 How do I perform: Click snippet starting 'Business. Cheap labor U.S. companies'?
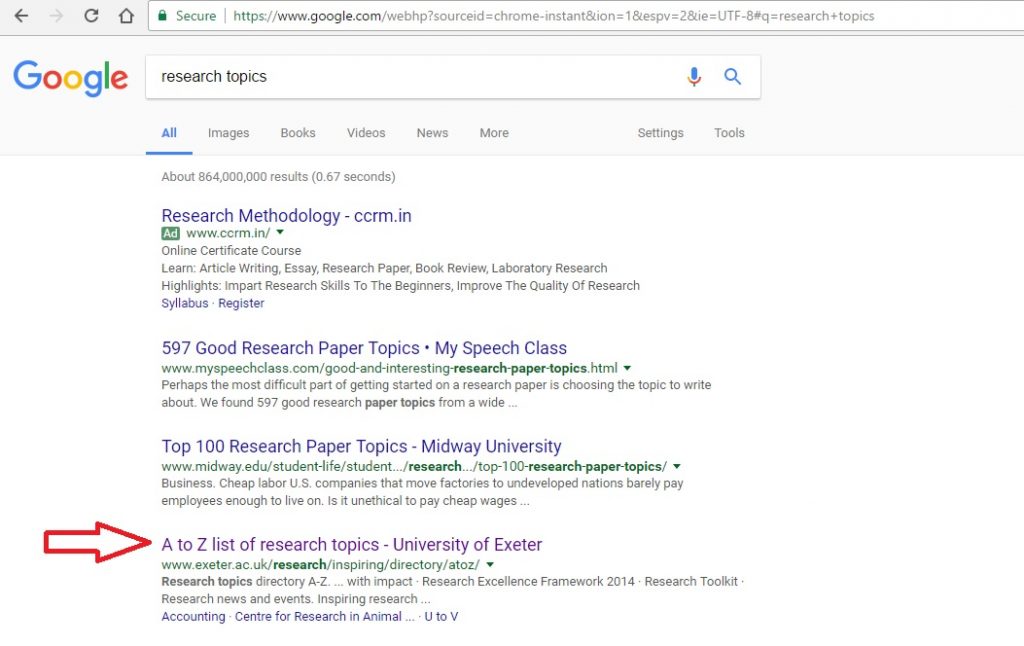click(x=422, y=493)
